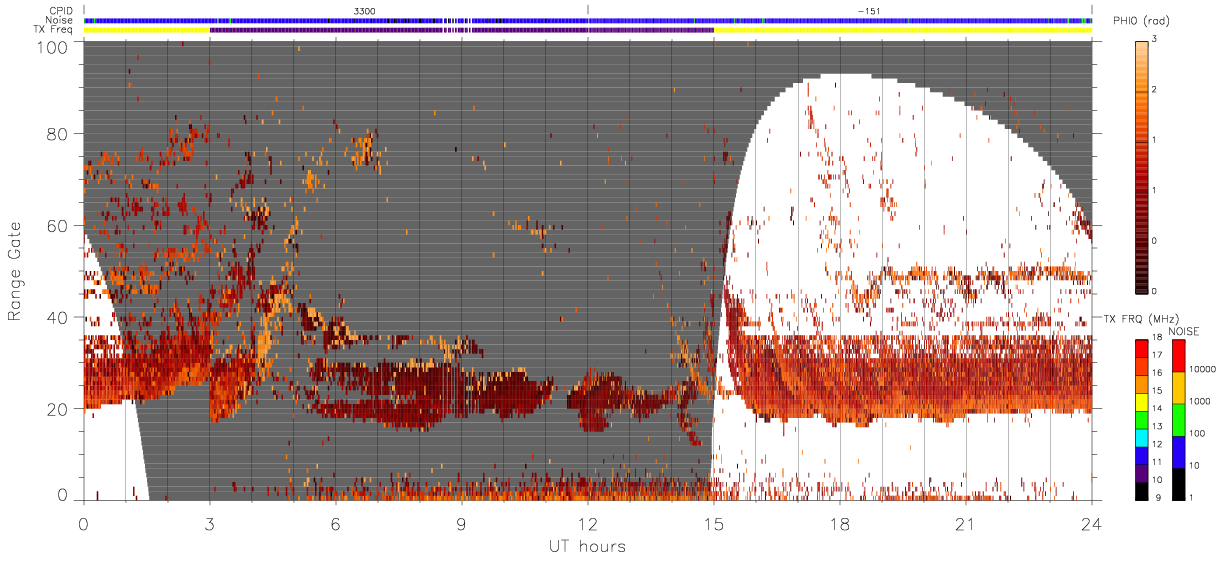This screenshot has height=567, width=1228.
Task: Pick the blue swatch in NOISE legend
Action: coord(1178,452)
